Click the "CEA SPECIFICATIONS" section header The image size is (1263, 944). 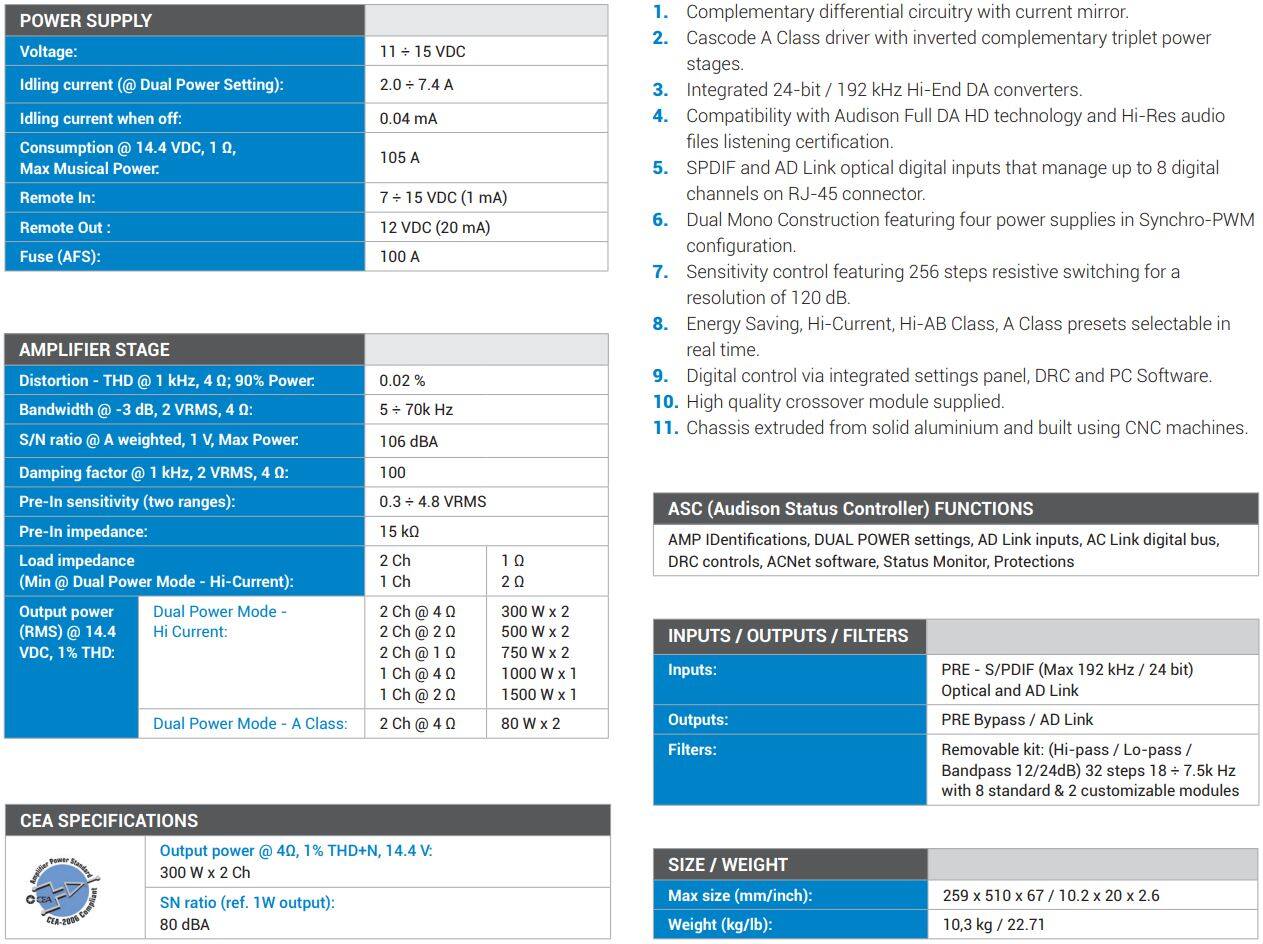pos(109,820)
